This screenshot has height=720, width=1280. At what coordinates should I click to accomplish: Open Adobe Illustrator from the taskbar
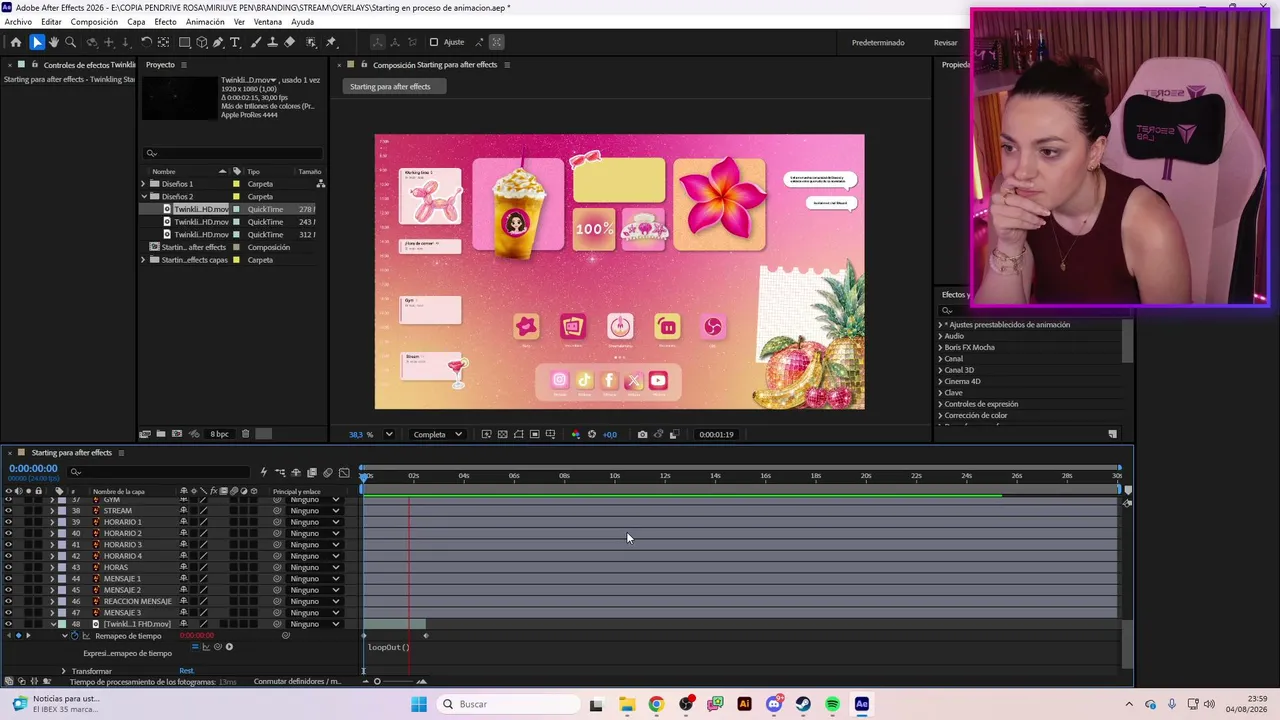pos(744,704)
